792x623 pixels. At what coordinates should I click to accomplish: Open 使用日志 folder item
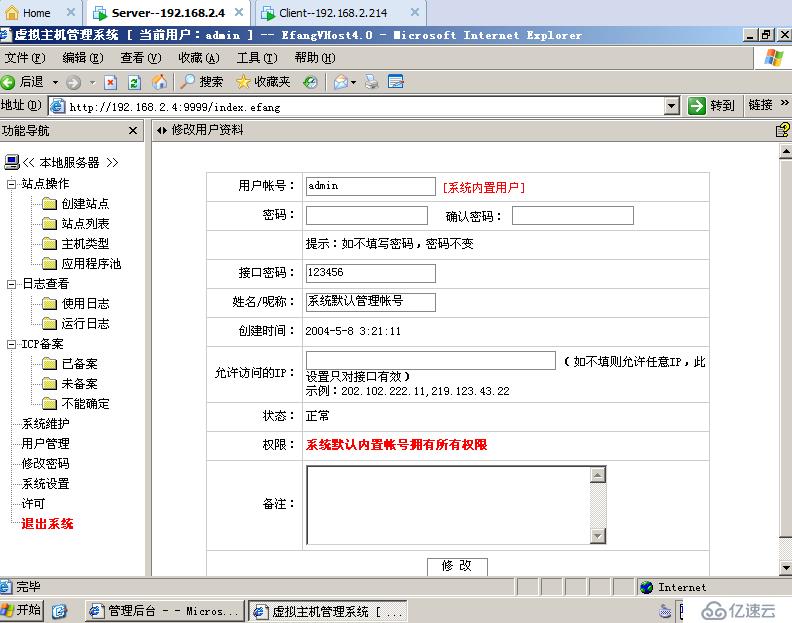(x=76, y=304)
